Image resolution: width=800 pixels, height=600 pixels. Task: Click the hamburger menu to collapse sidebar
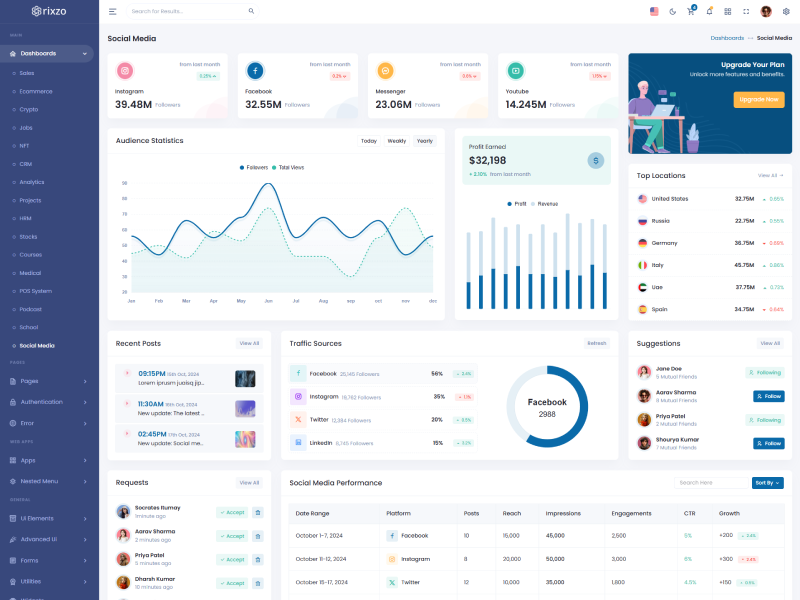pyautogui.click(x=113, y=11)
